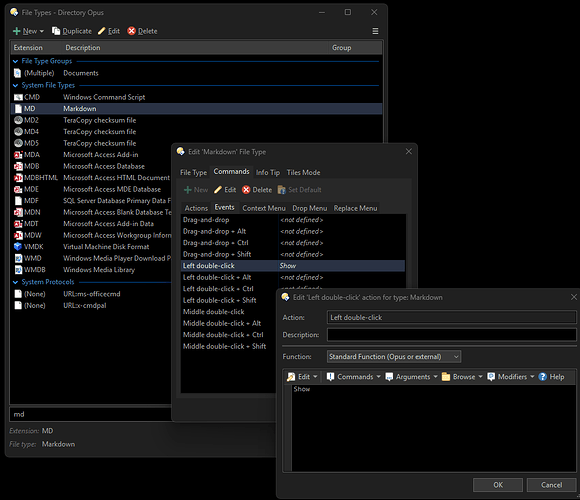Click OK in the action editor dialog
The height and width of the screenshot is (500, 580).
pos(498,485)
